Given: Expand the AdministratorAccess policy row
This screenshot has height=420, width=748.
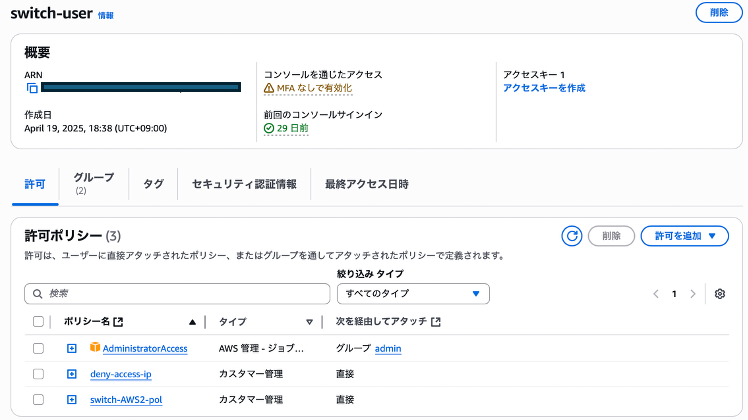Looking at the screenshot, I should pyautogui.click(x=72, y=348).
